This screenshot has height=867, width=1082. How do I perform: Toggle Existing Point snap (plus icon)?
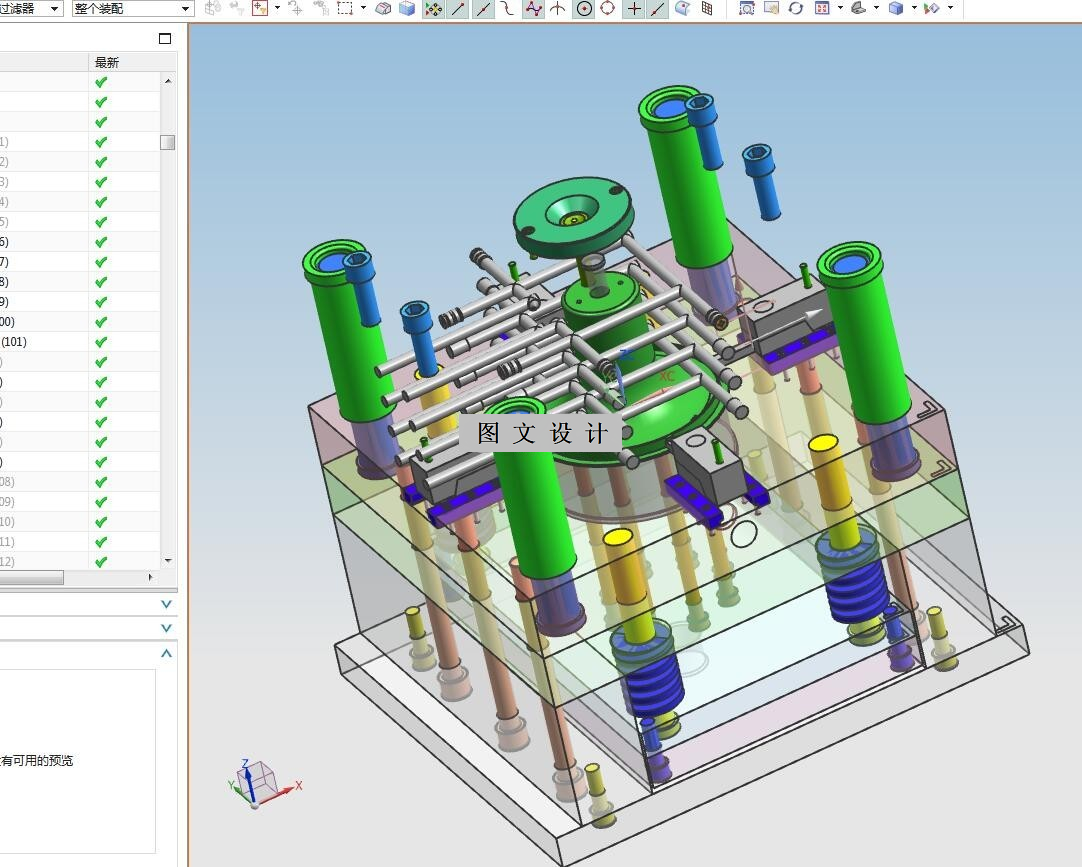tap(633, 8)
